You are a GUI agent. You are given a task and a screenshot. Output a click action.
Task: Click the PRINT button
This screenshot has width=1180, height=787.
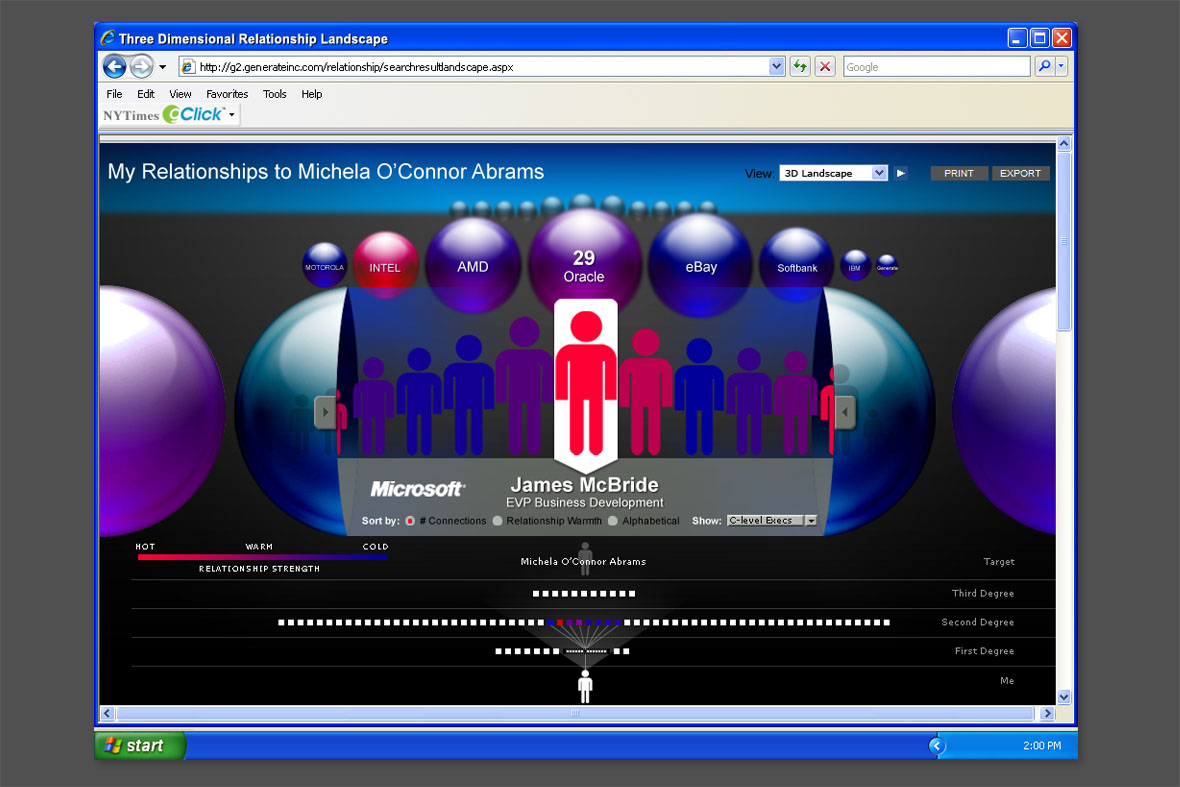959,173
